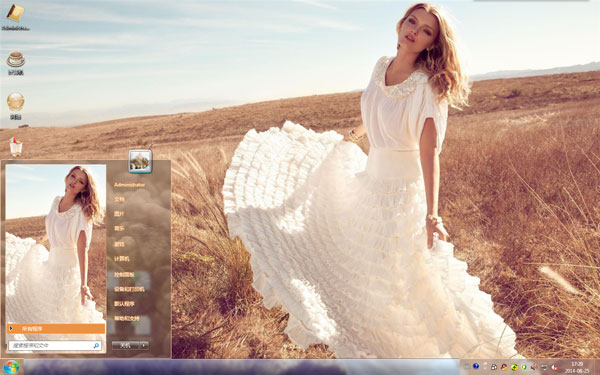Open Games (游戏) in Start menu

coord(119,244)
